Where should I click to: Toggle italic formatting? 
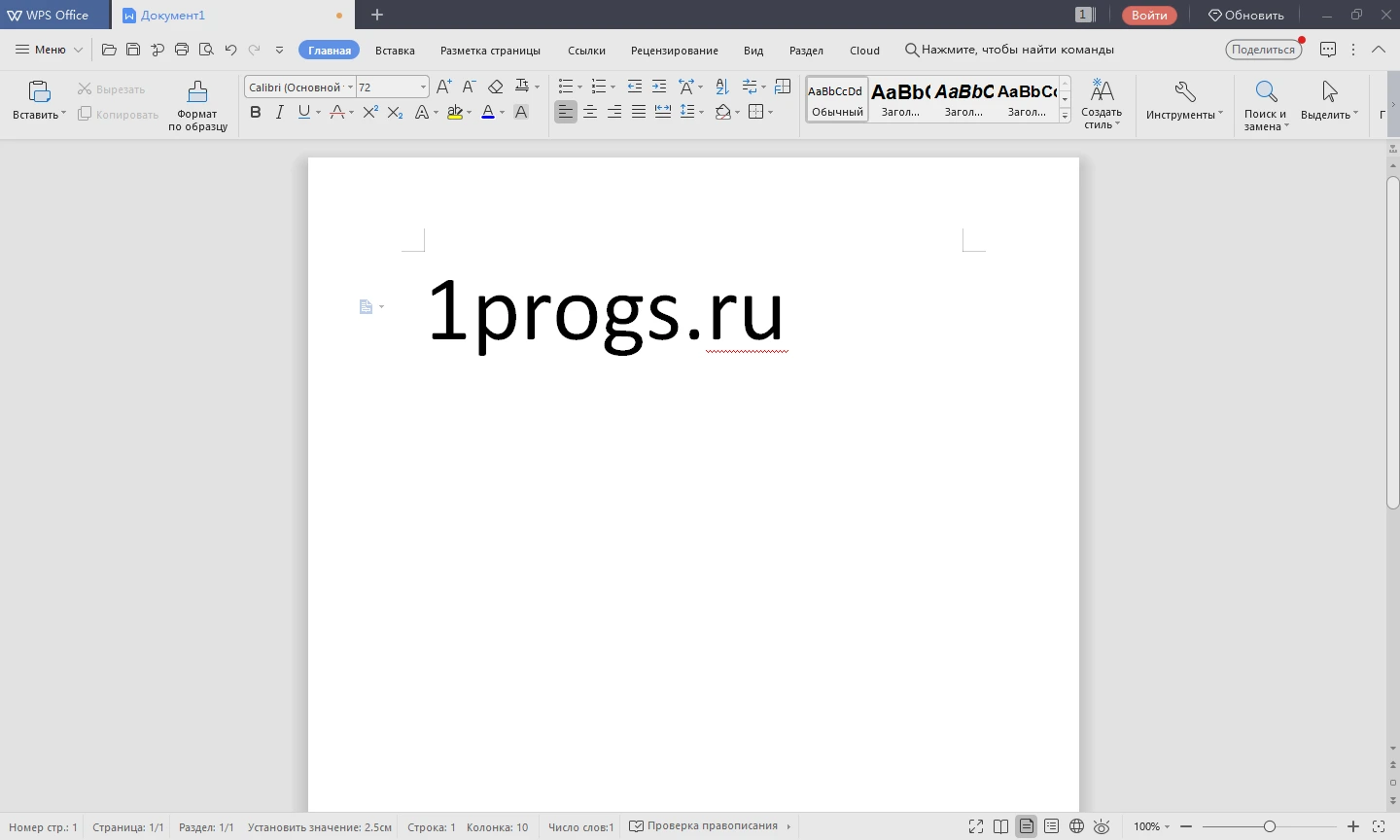click(280, 113)
